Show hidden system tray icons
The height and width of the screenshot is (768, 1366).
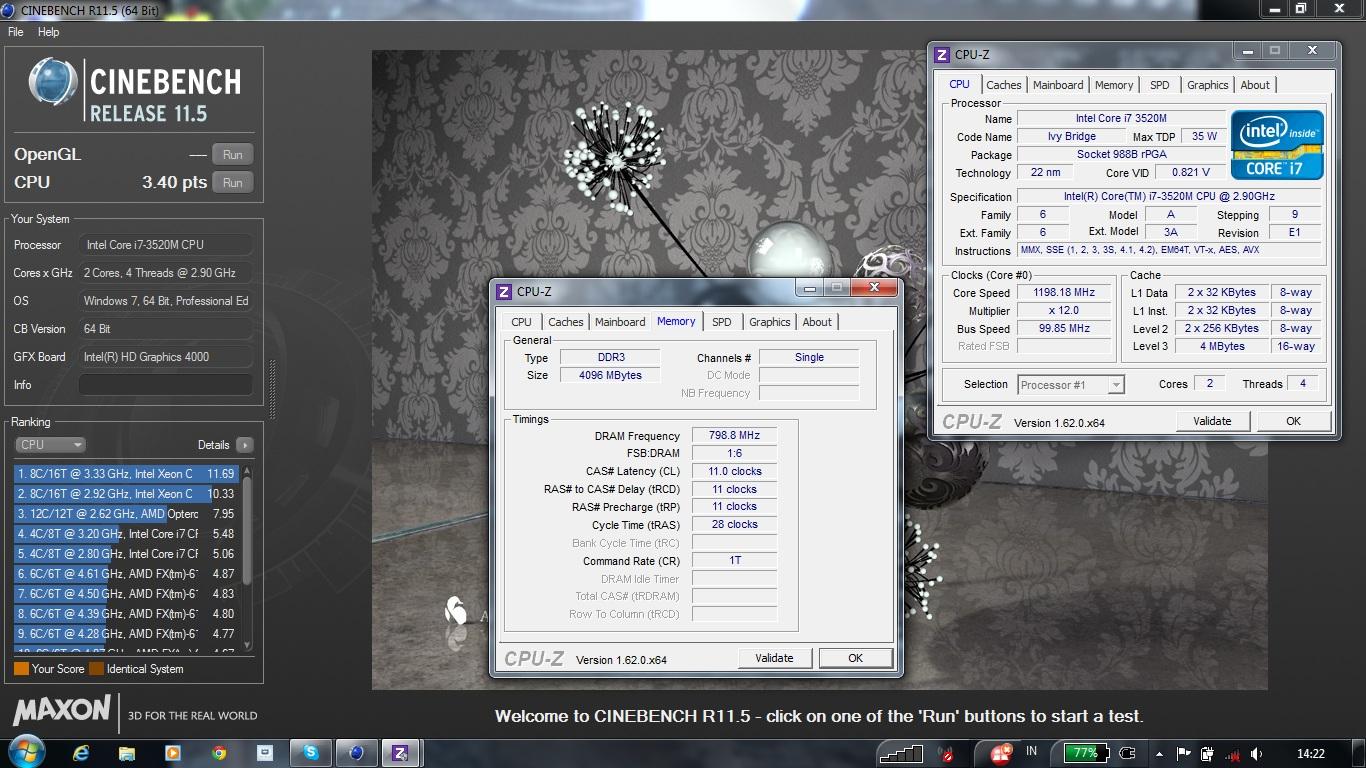[1160, 754]
